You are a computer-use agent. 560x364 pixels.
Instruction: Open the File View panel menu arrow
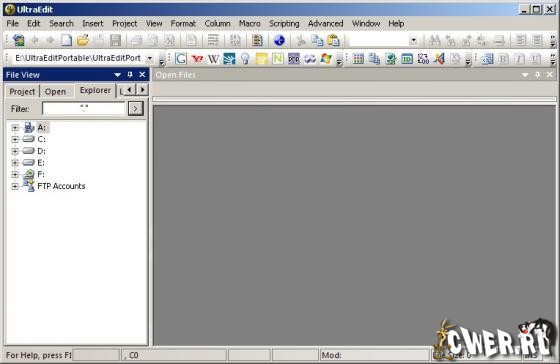coord(118,75)
